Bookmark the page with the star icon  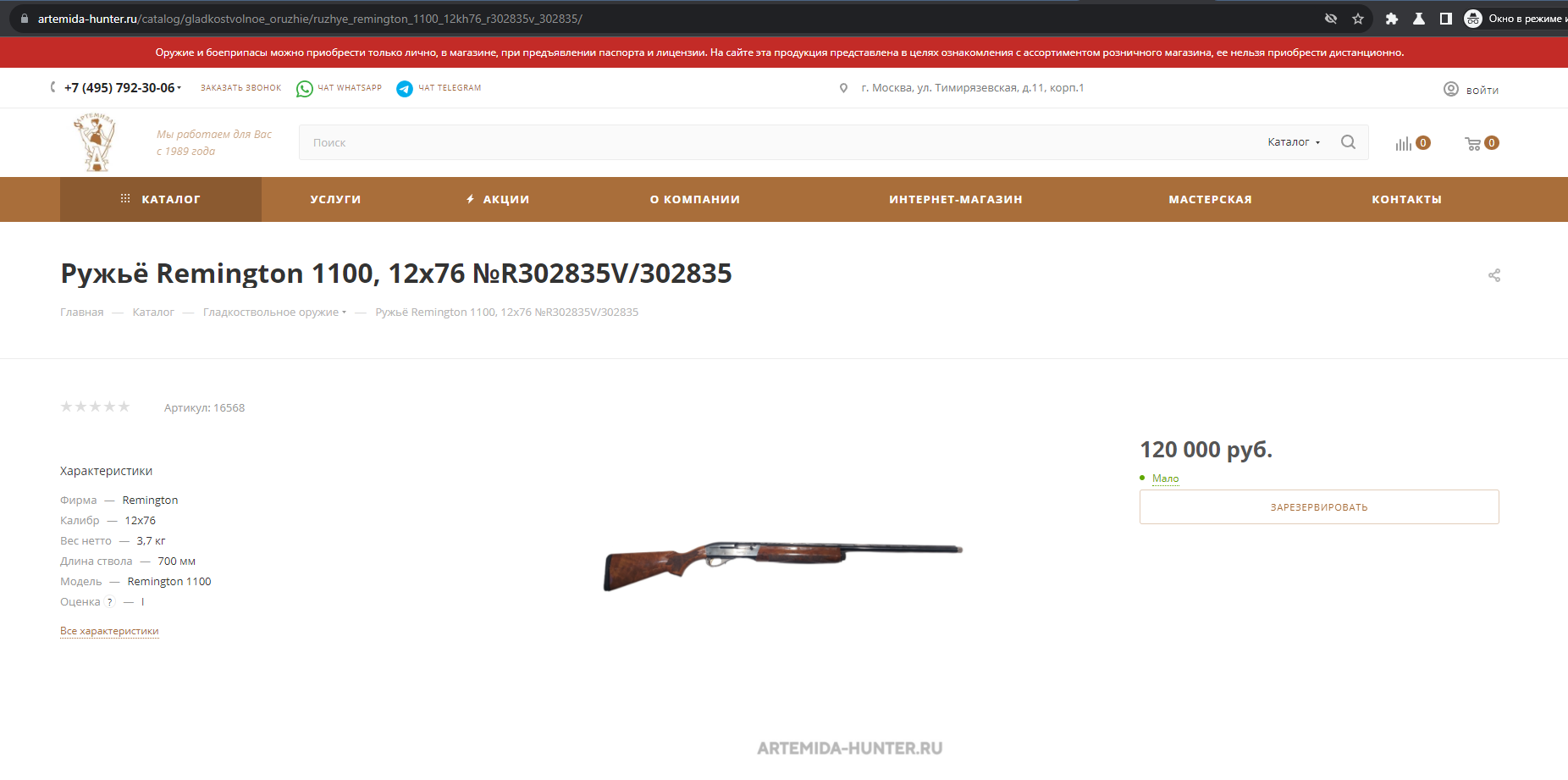pyautogui.click(x=1358, y=19)
